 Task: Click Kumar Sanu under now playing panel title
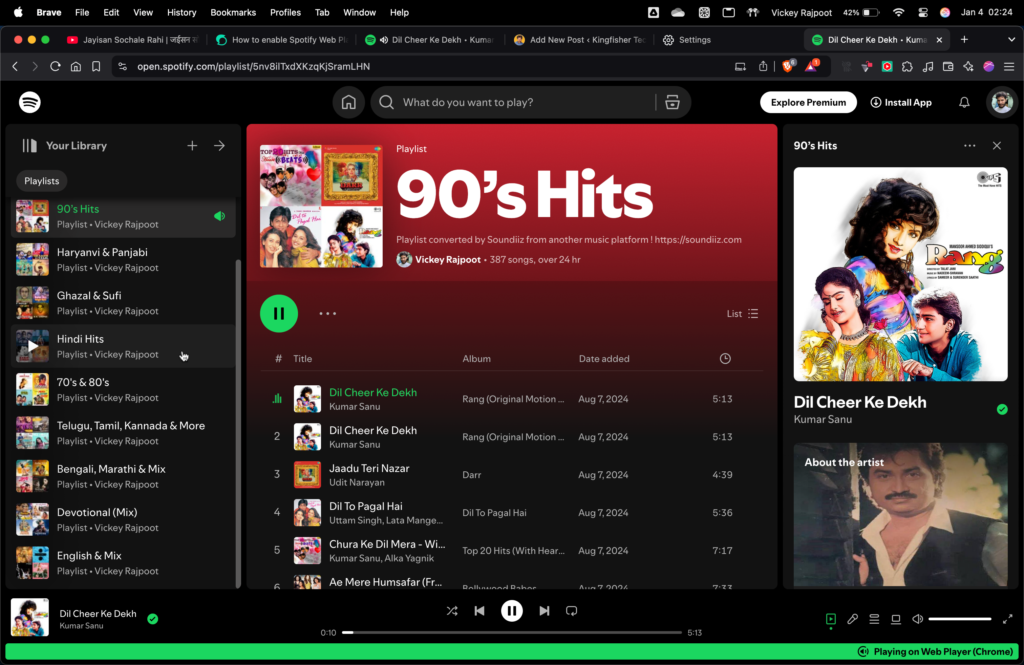click(823, 419)
